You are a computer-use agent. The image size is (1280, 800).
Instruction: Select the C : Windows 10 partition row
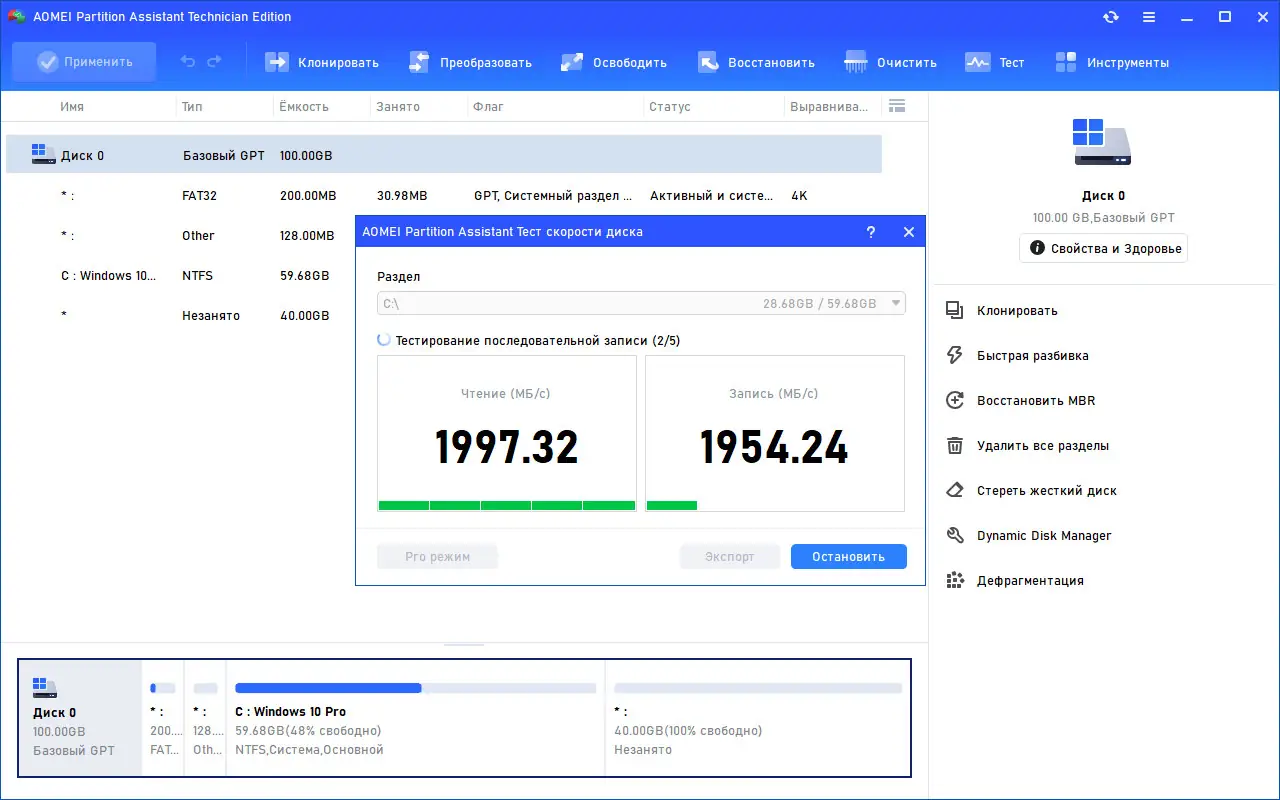point(181,276)
